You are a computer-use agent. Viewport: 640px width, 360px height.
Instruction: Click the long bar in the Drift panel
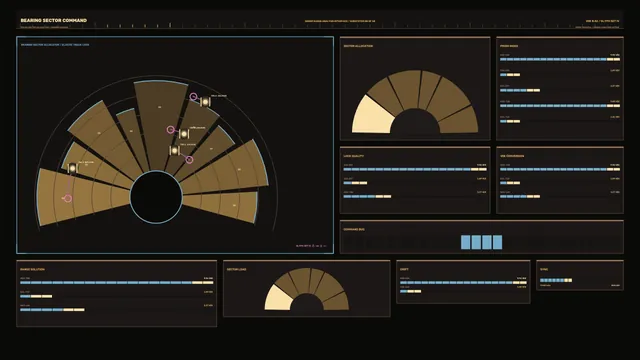pyautogui.click(x=463, y=282)
